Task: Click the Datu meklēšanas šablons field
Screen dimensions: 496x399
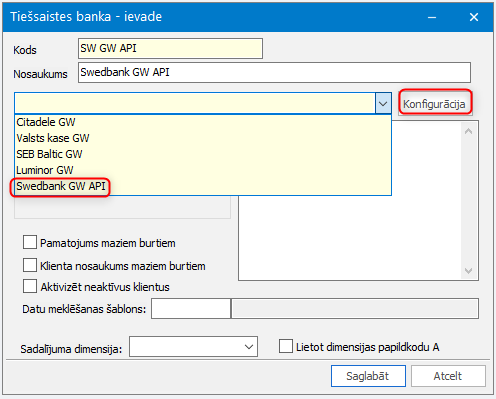Action: point(191,309)
